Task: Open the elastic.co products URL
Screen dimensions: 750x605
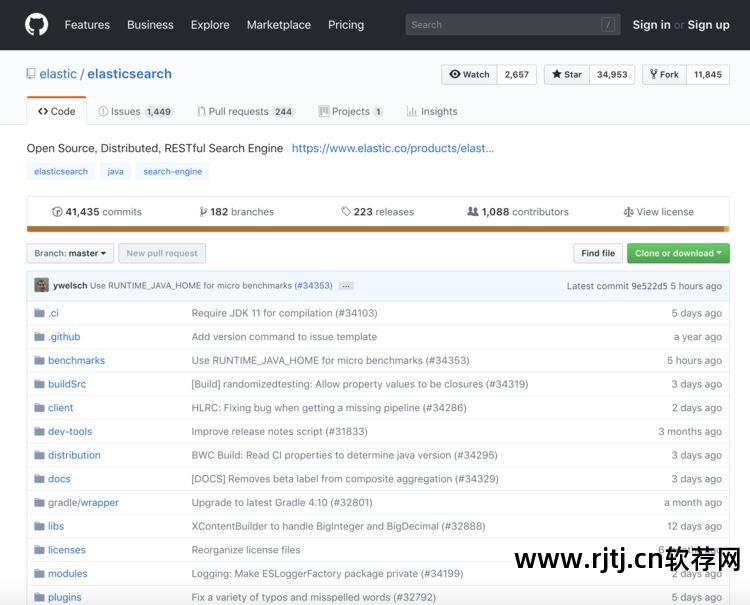Action: pos(393,148)
